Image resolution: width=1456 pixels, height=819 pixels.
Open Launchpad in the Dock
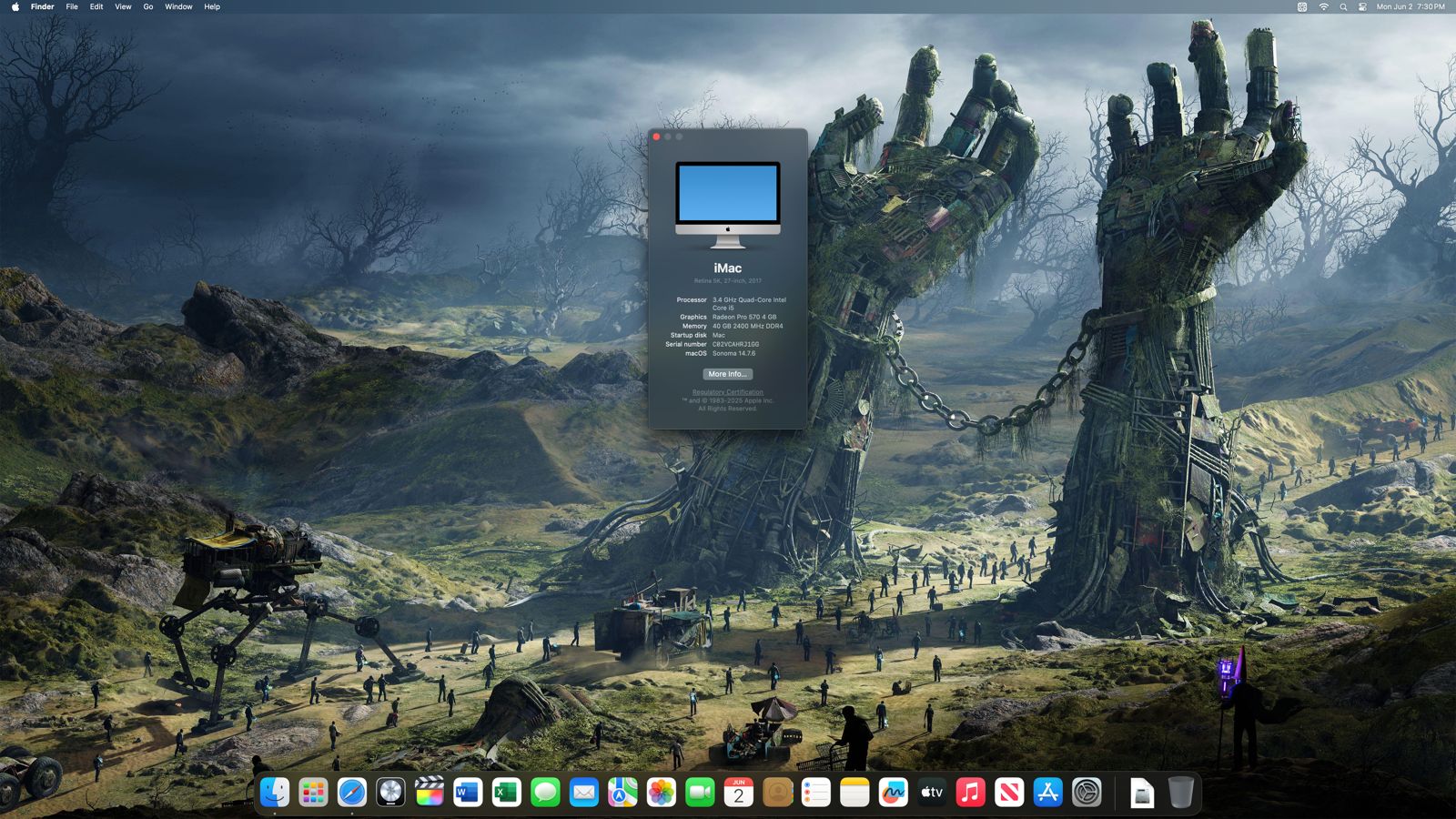coord(313,793)
